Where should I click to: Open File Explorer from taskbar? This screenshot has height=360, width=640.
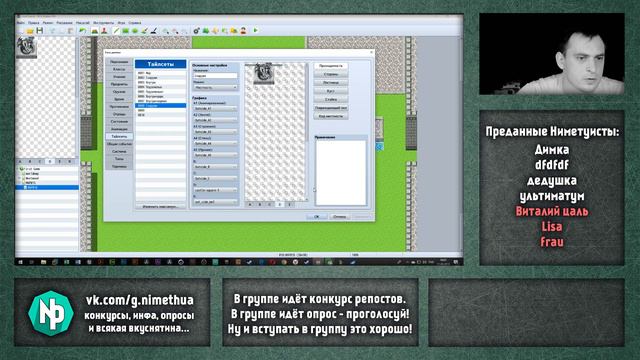pos(44,262)
